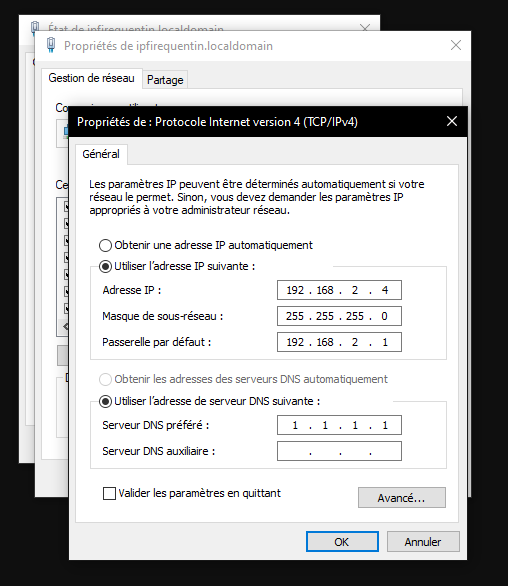This screenshot has height=586, width=508.
Task: Click the Masque de sous-réseau field
Action: (x=339, y=316)
